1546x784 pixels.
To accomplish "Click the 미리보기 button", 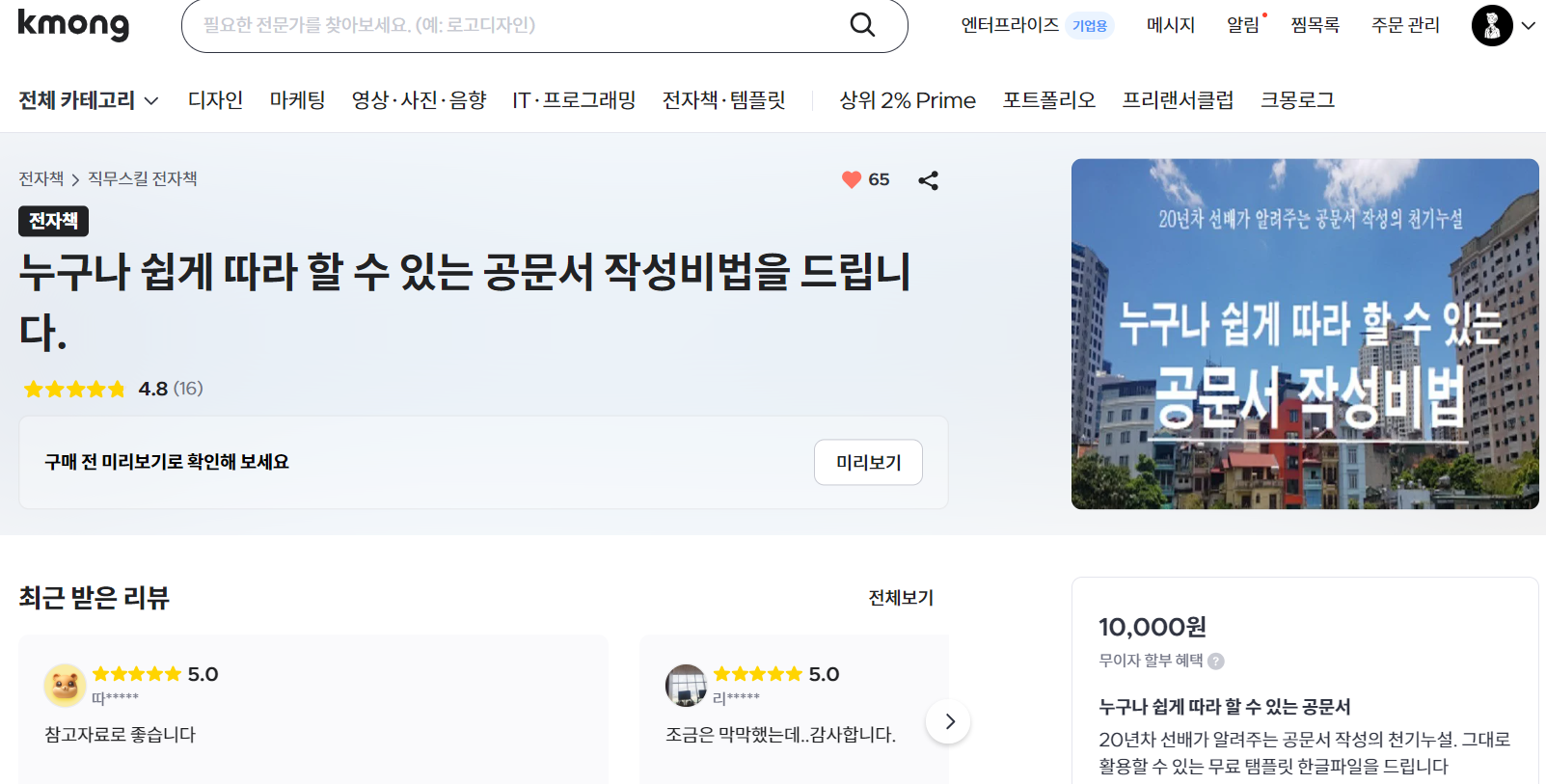I will coord(868,462).
